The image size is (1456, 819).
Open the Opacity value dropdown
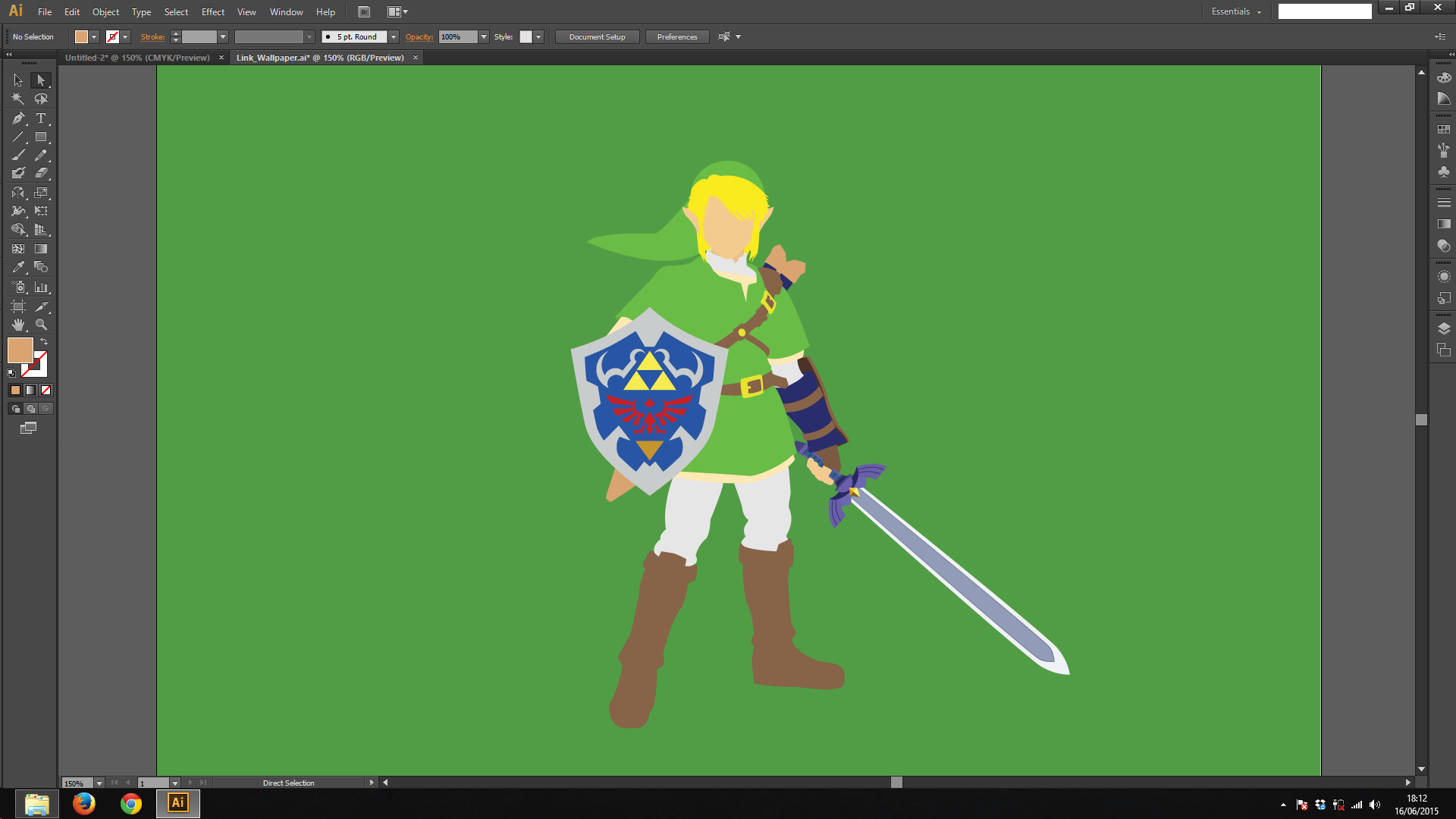tap(484, 37)
